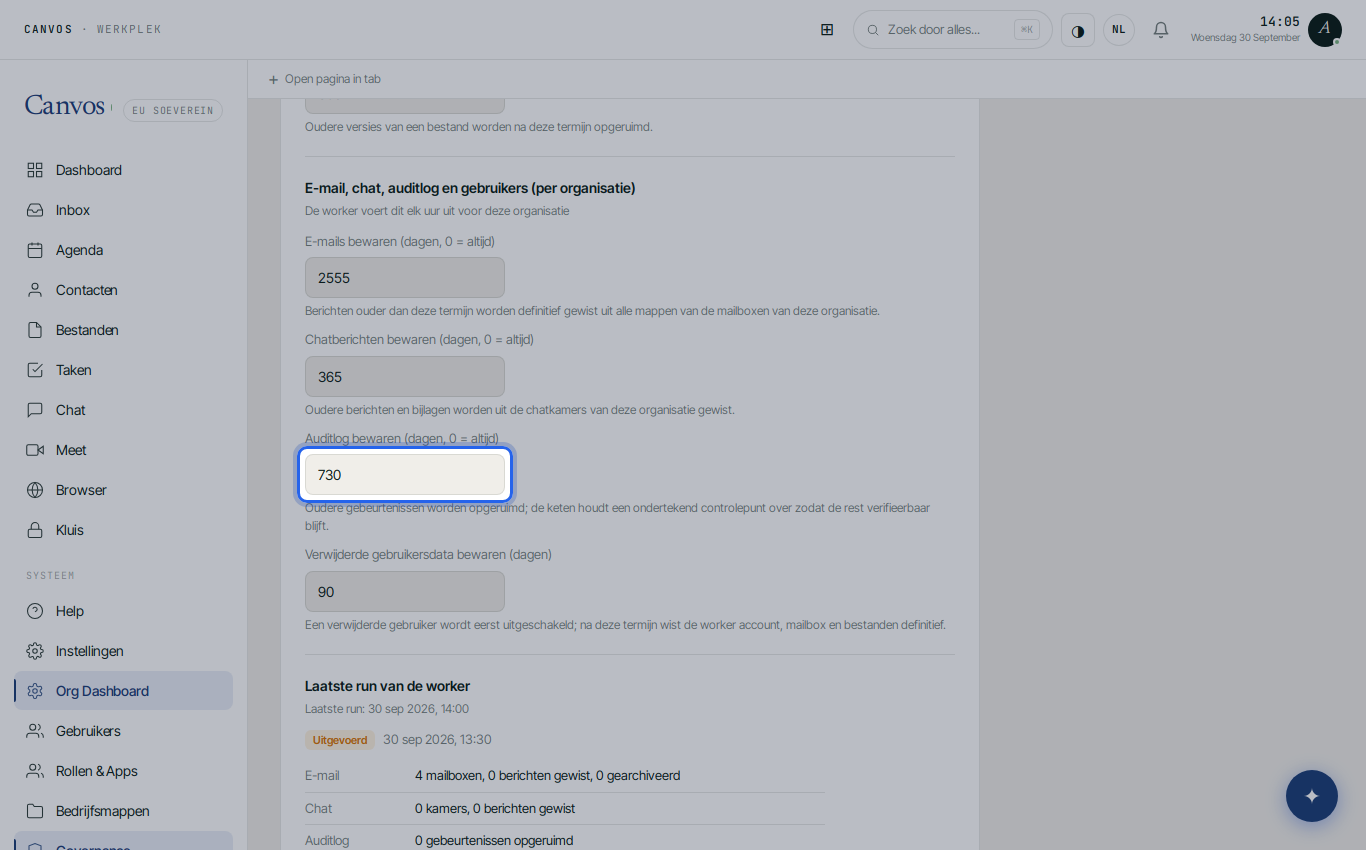This screenshot has height=850, width=1366.
Task: Focus the 'Zoek door alles' search field
Action: tap(953, 30)
